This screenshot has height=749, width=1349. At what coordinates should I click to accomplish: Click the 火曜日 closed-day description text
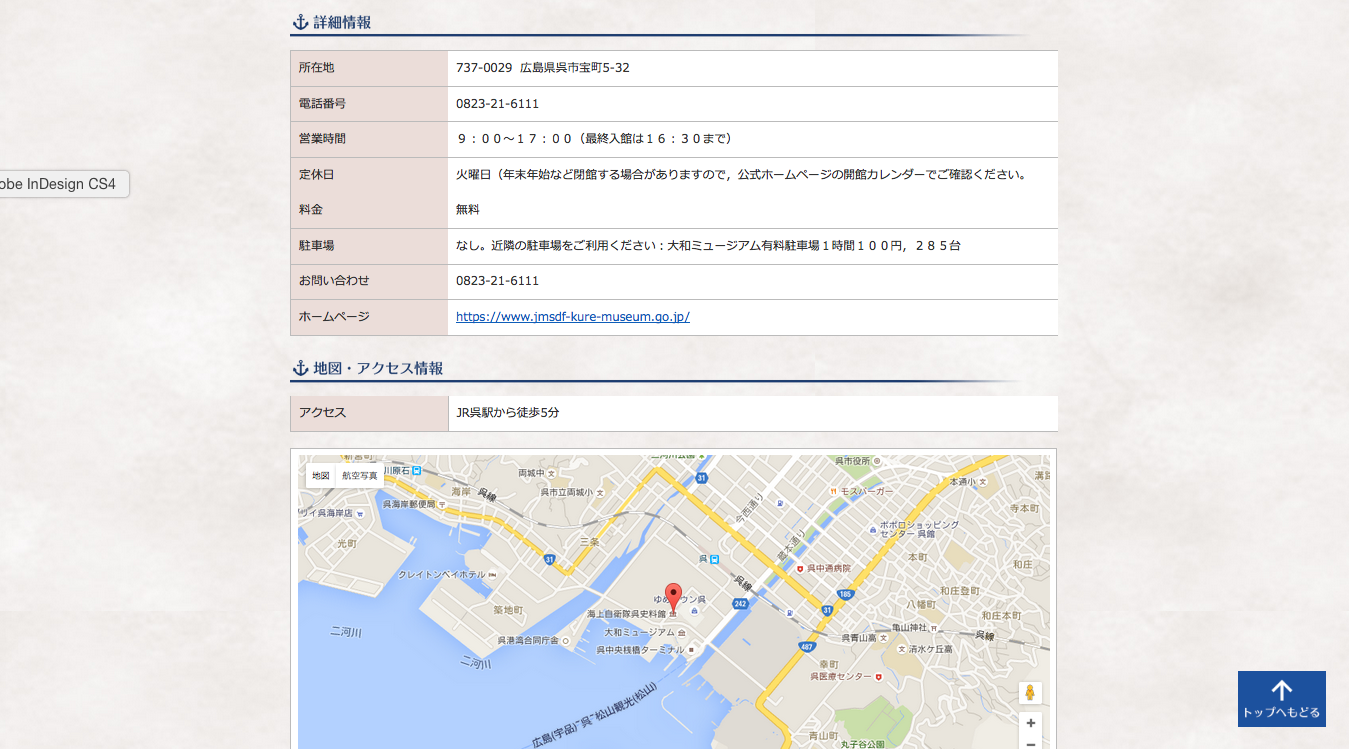coord(742,174)
